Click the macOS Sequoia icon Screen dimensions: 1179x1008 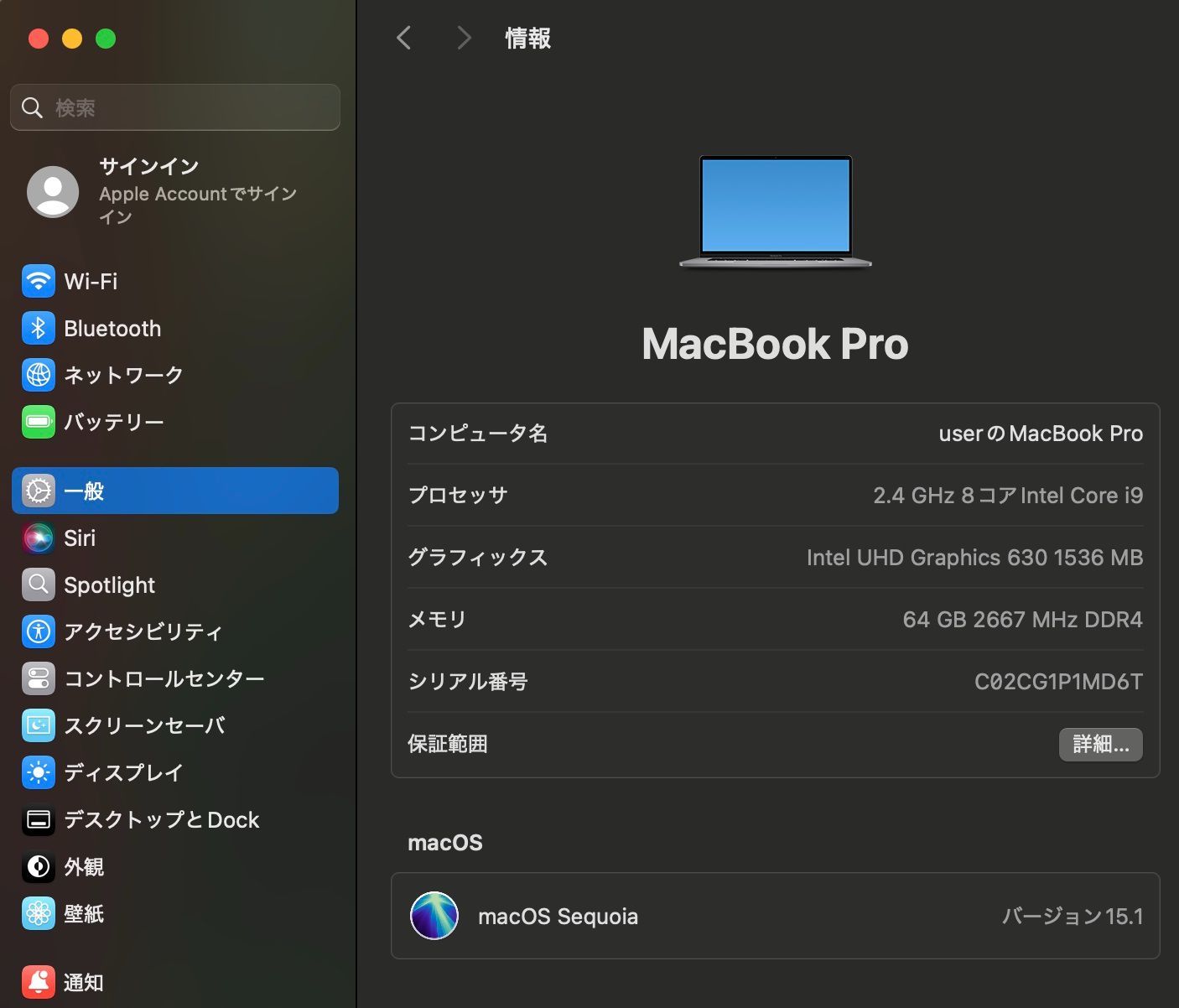[x=434, y=916]
